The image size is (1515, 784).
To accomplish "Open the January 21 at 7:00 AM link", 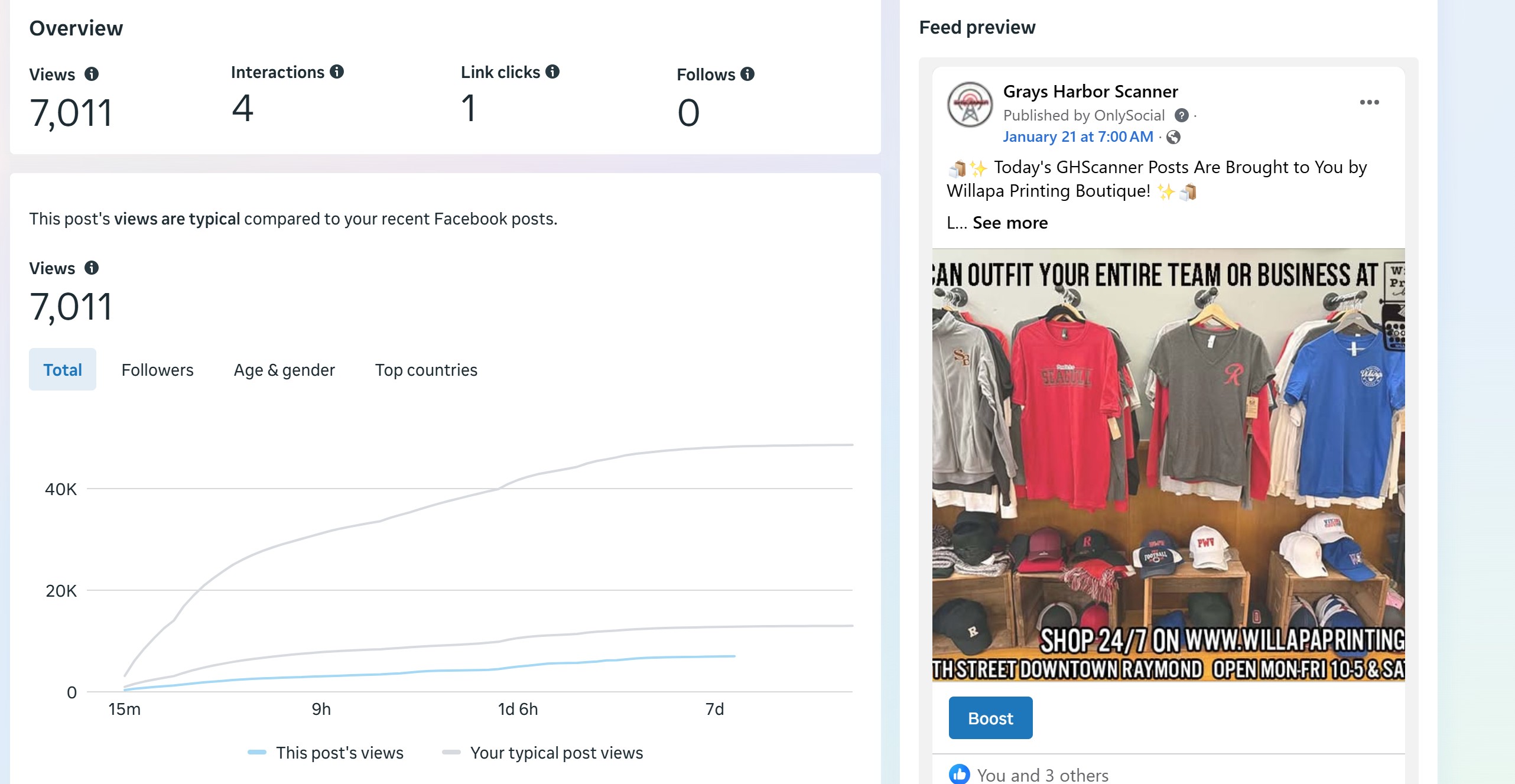I will coord(1078,137).
